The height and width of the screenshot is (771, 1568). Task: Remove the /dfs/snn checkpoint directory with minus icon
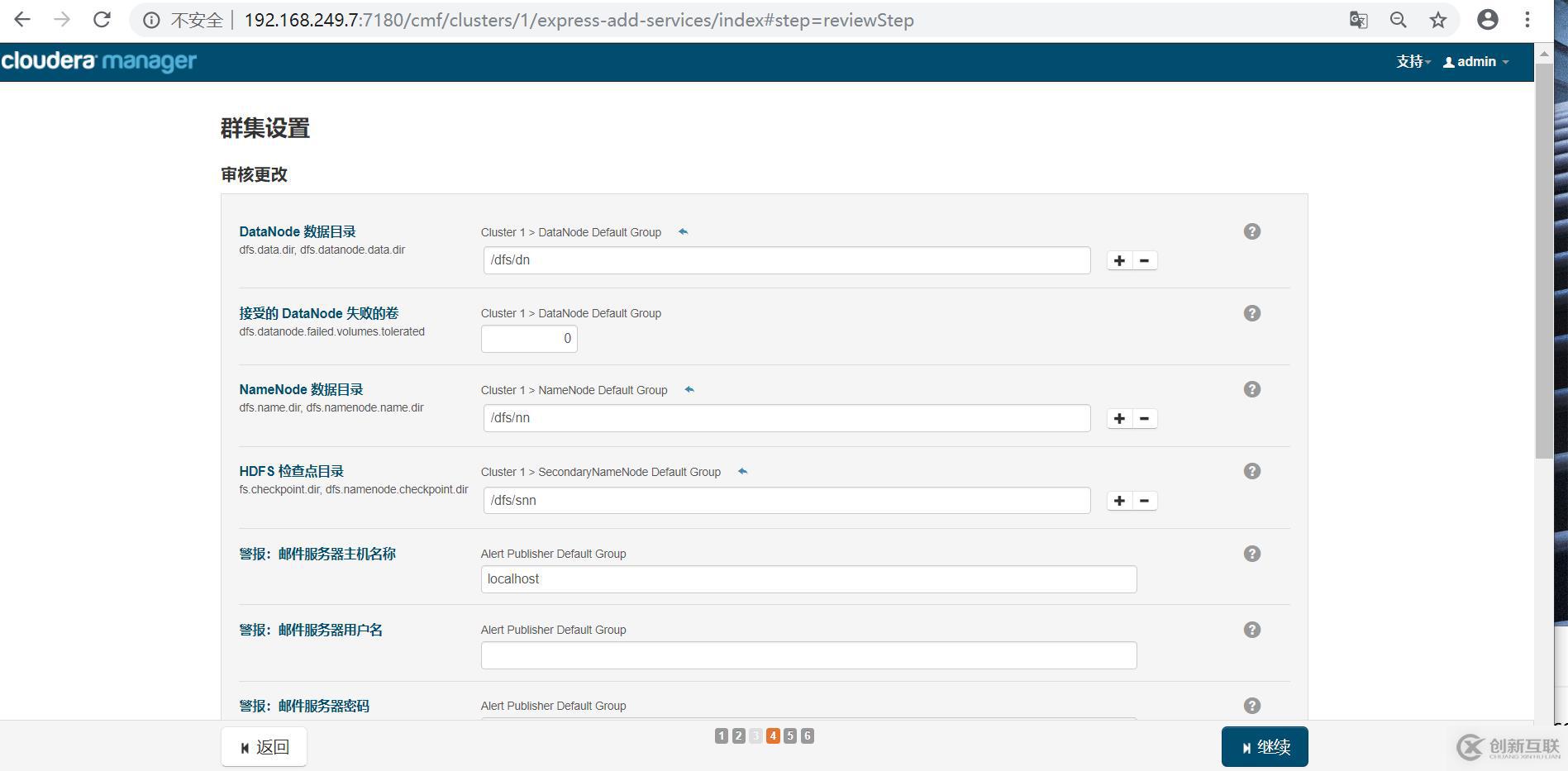point(1144,500)
